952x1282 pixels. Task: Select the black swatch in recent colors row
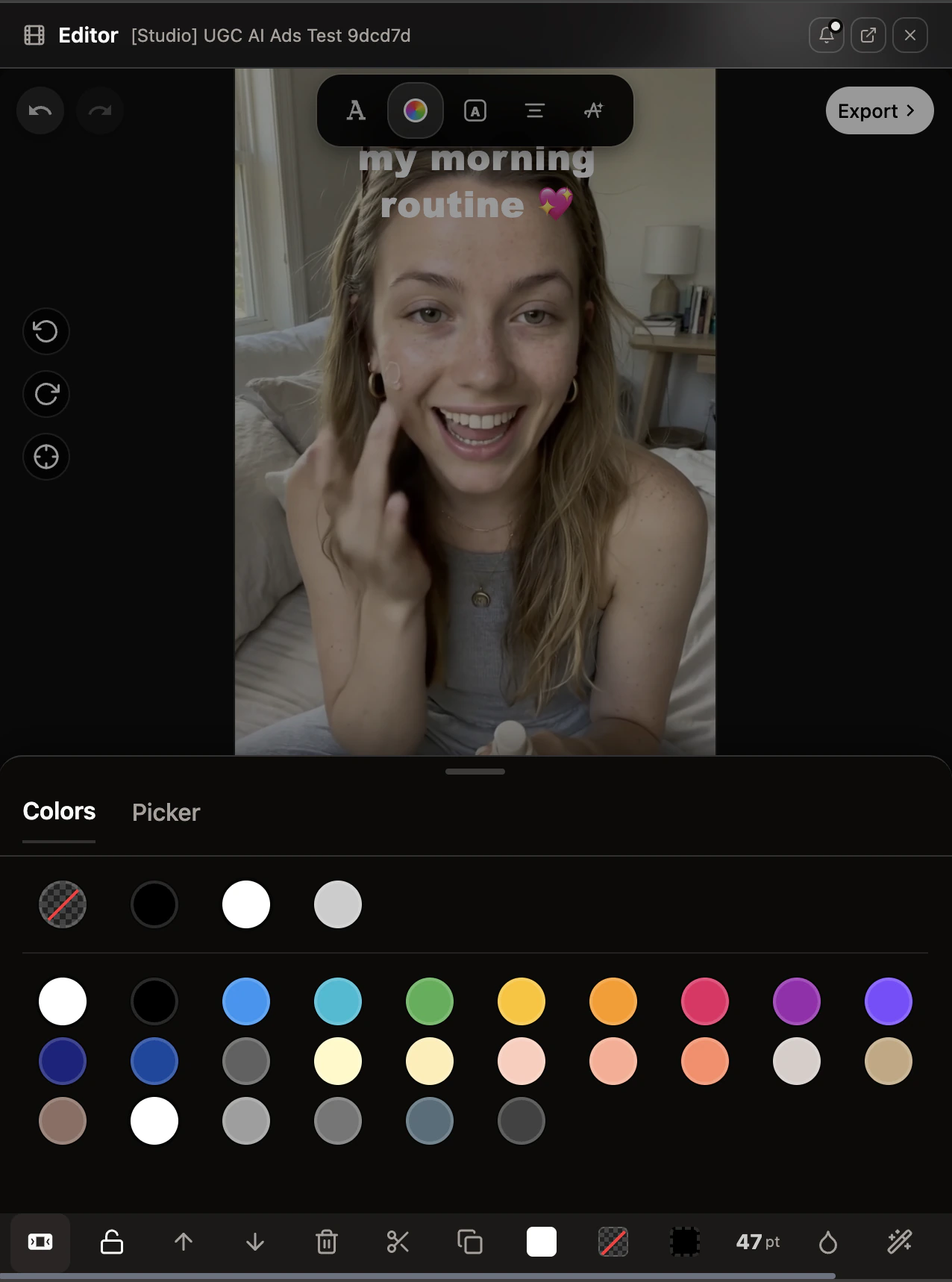click(154, 904)
